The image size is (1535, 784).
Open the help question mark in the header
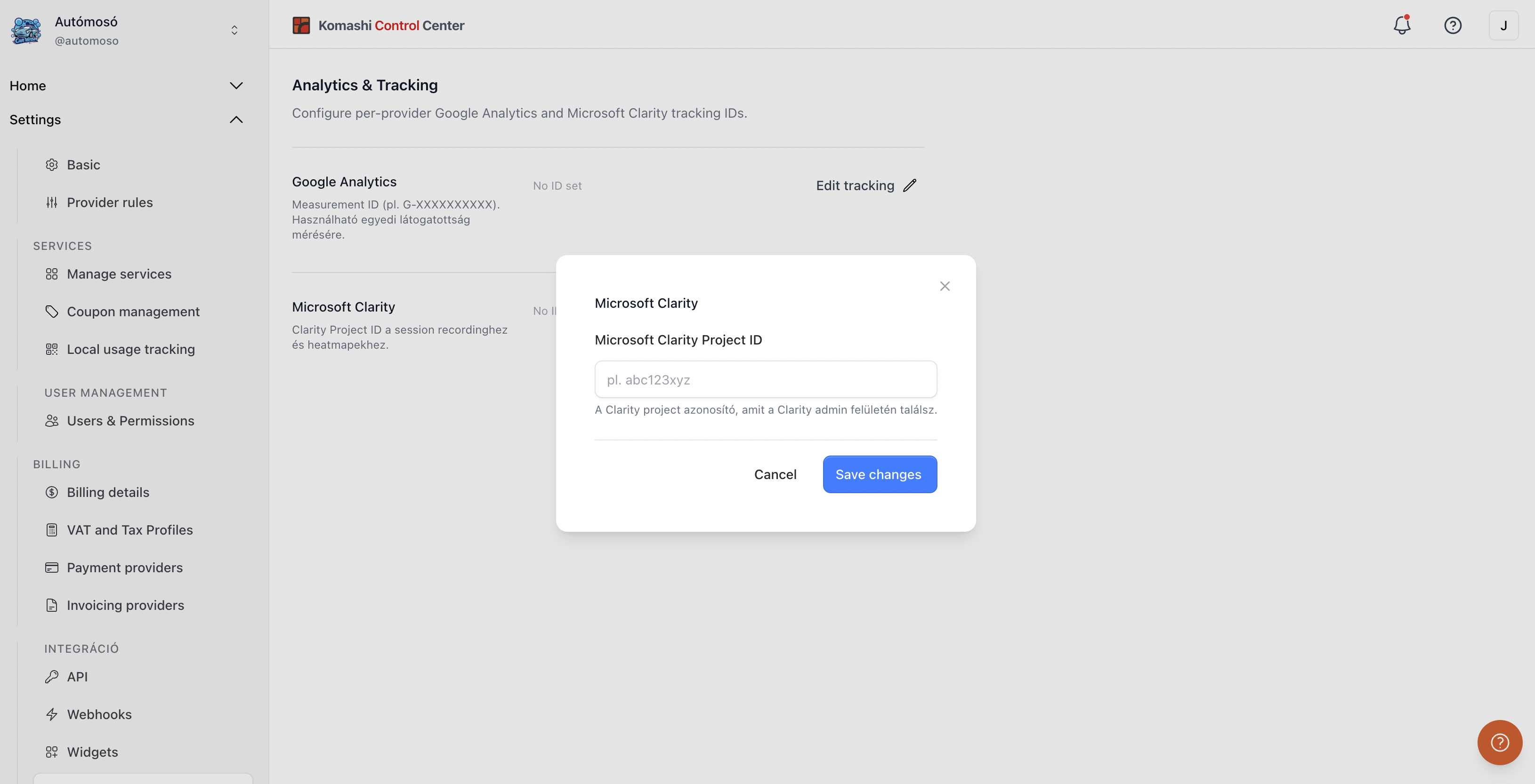click(1453, 25)
